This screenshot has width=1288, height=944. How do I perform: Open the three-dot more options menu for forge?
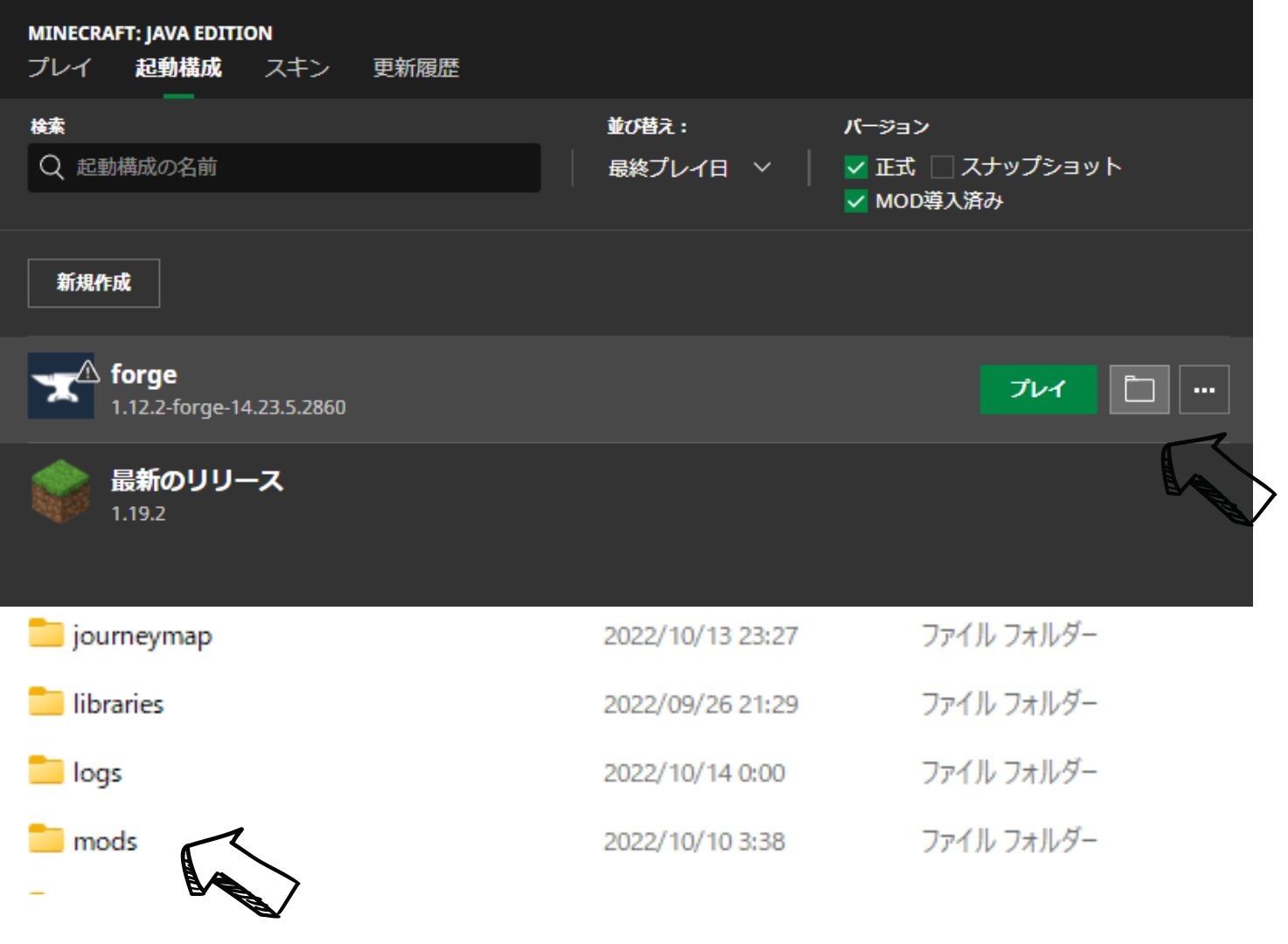coord(1204,389)
